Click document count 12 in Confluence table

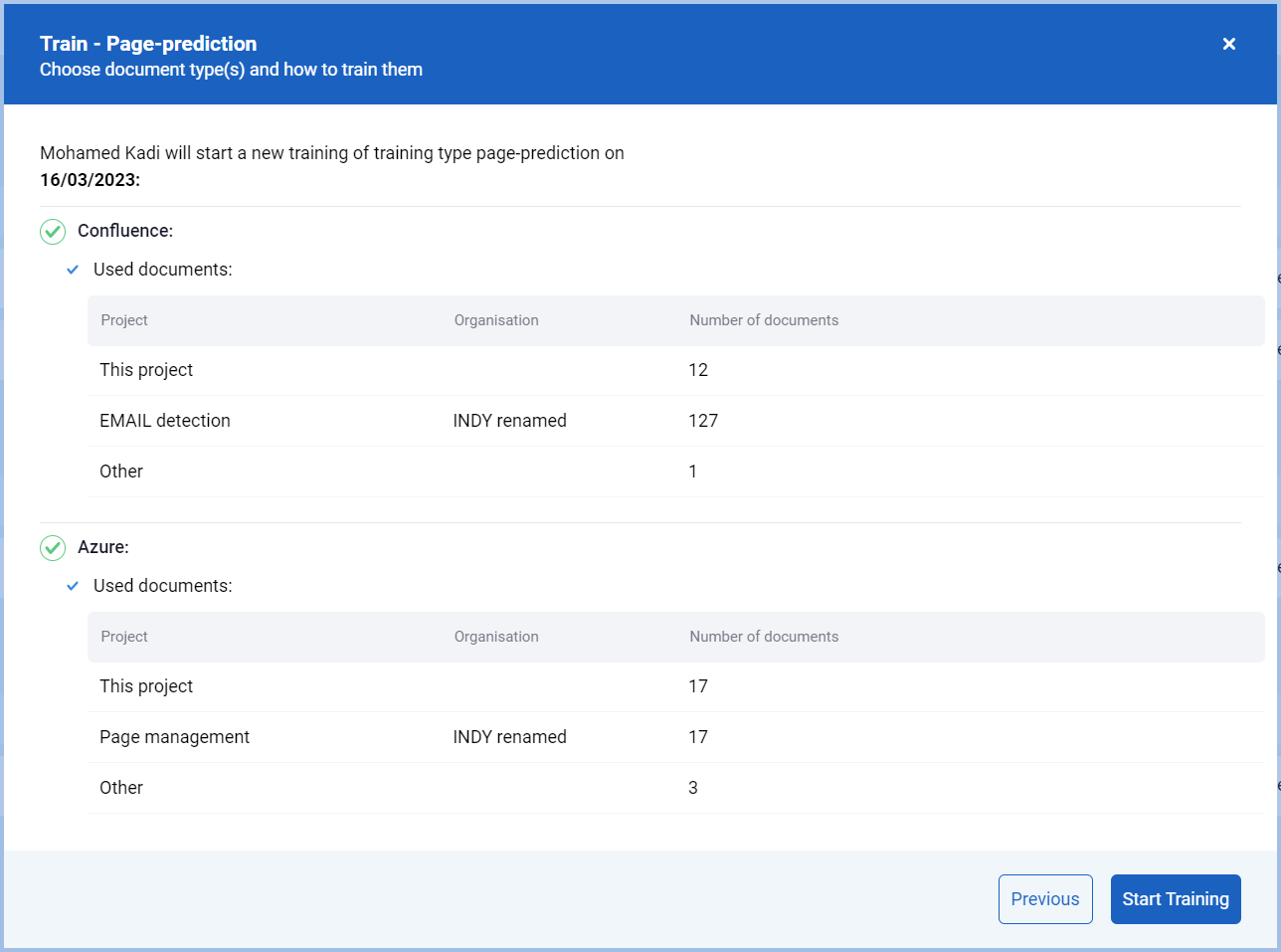tap(698, 370)
